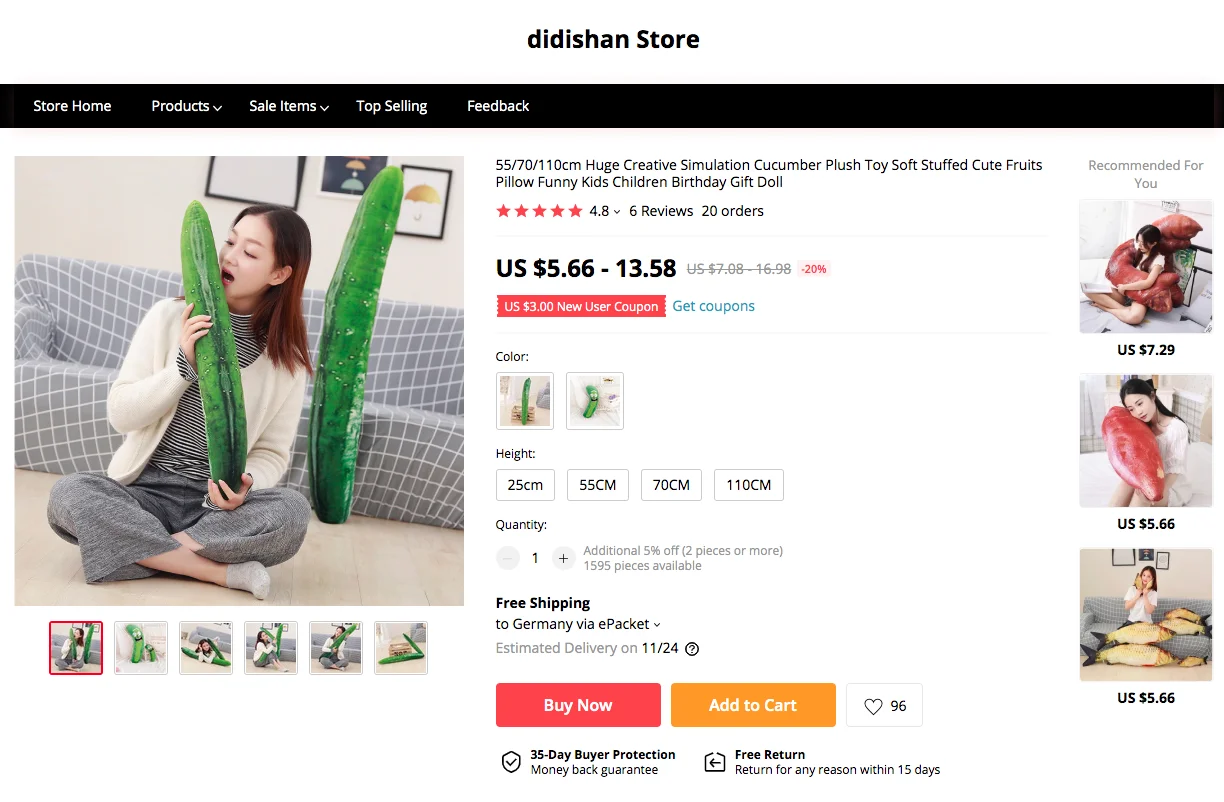Pick the 110CM height option
Viewport: 1224px width, 802px height.
coord(748,485)
